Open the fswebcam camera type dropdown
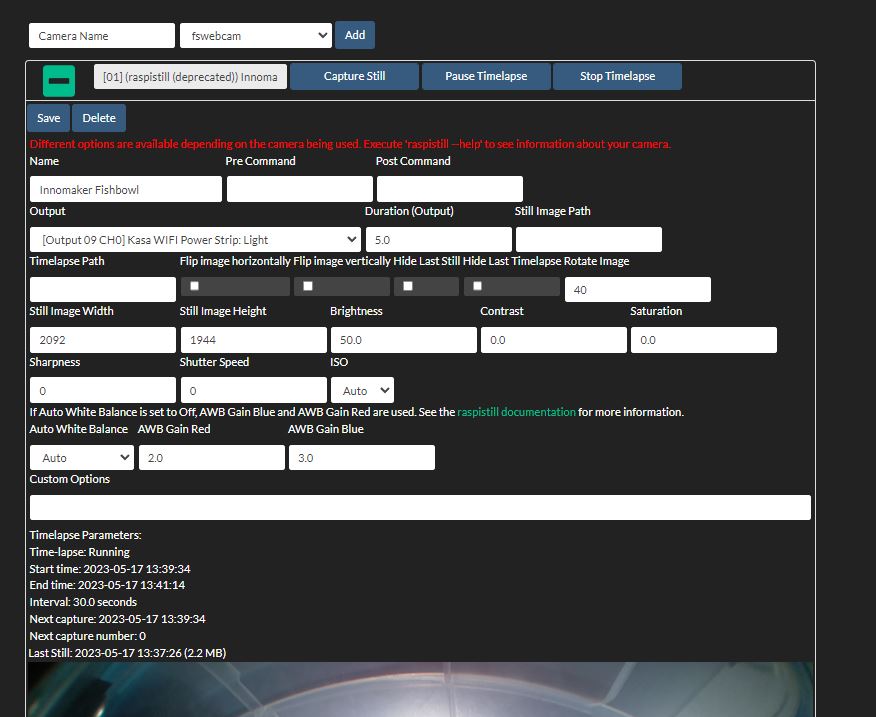Image resolution: width=876 pixels, height=717 pixels. click(255, 34)
